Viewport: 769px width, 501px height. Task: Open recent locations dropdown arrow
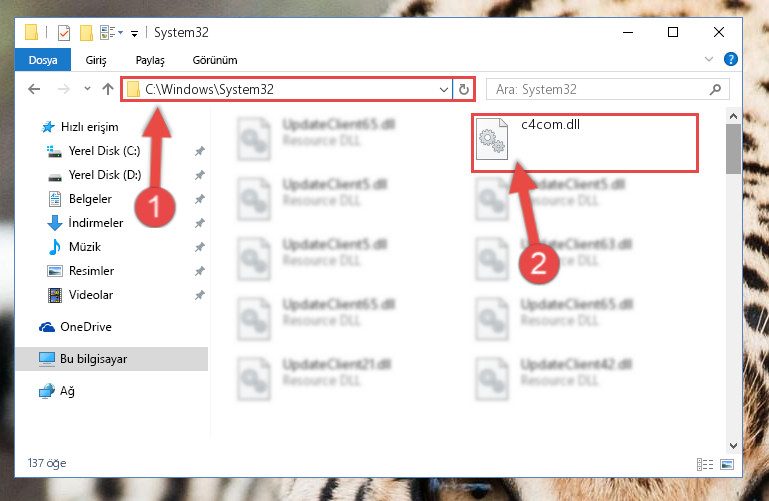point(87,89)
